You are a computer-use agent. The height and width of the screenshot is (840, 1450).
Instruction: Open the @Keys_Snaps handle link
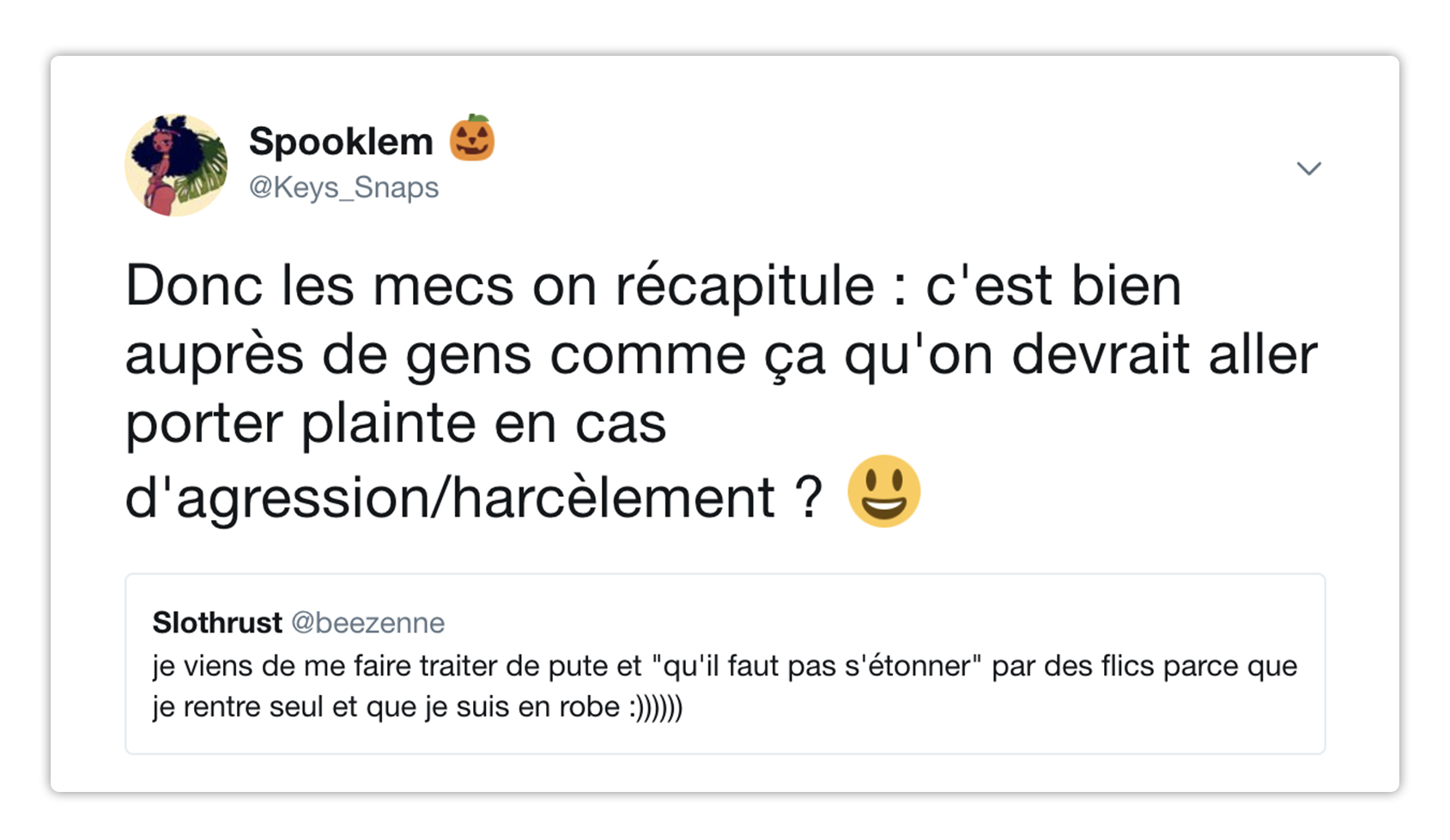(343, 187)
